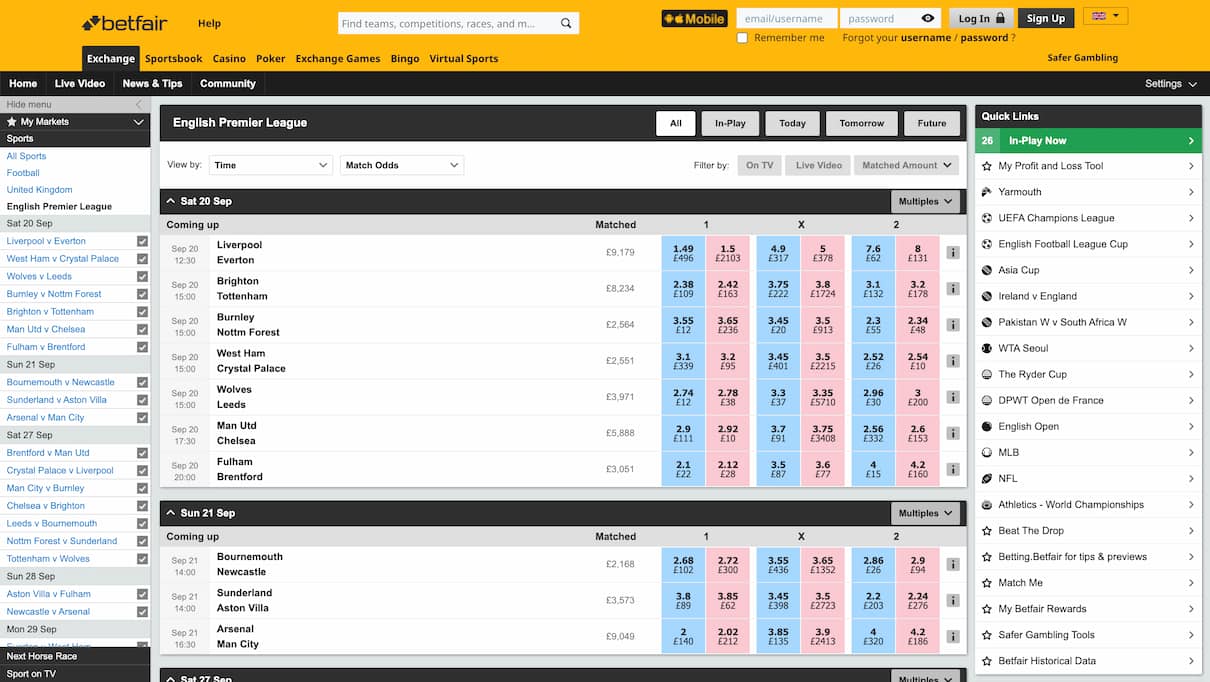Click American football icon beside NFL
Viewport: 1210px width, 682px height.
(x=987, y=478)
